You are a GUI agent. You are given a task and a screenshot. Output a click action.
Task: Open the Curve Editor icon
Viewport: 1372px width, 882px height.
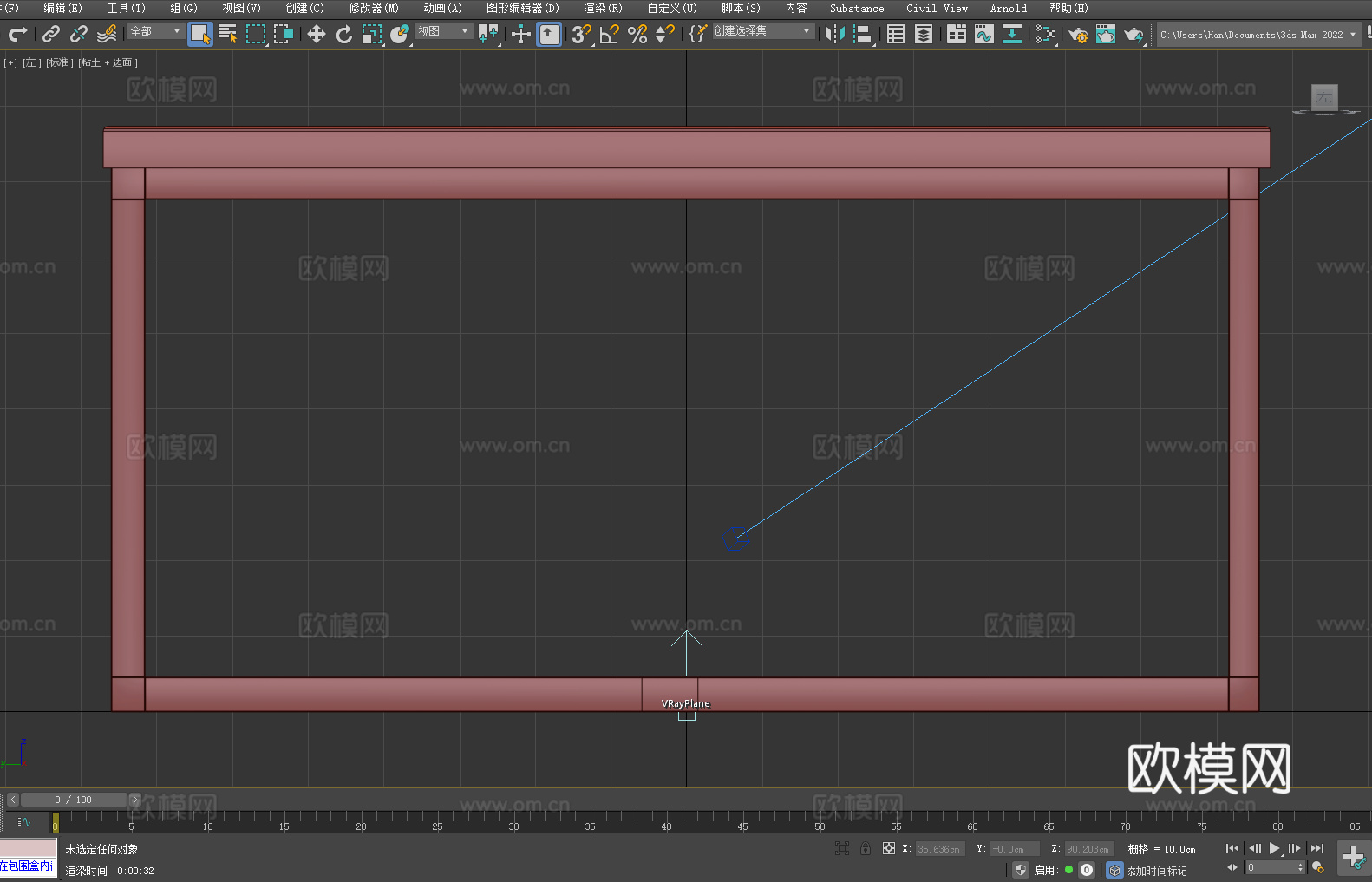coord(984,34)
